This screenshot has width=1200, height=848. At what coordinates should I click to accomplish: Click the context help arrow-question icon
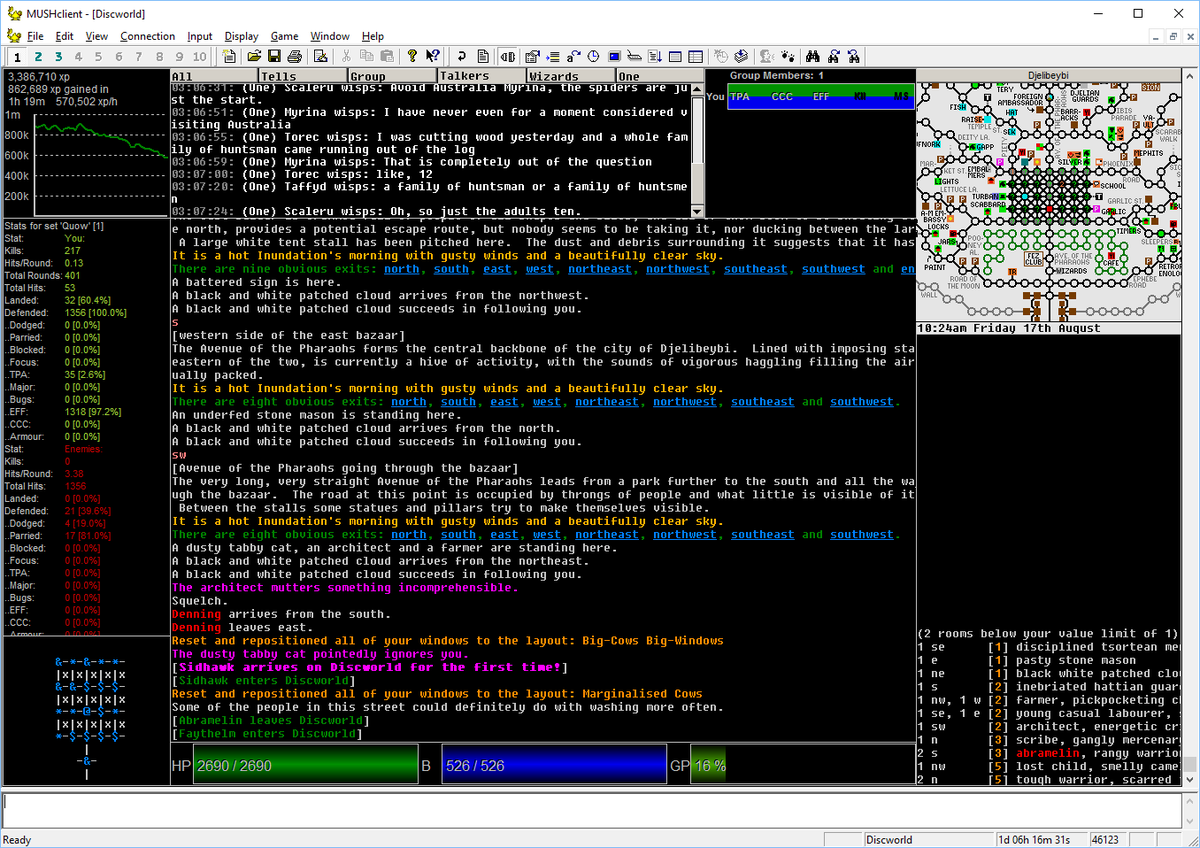433,56
